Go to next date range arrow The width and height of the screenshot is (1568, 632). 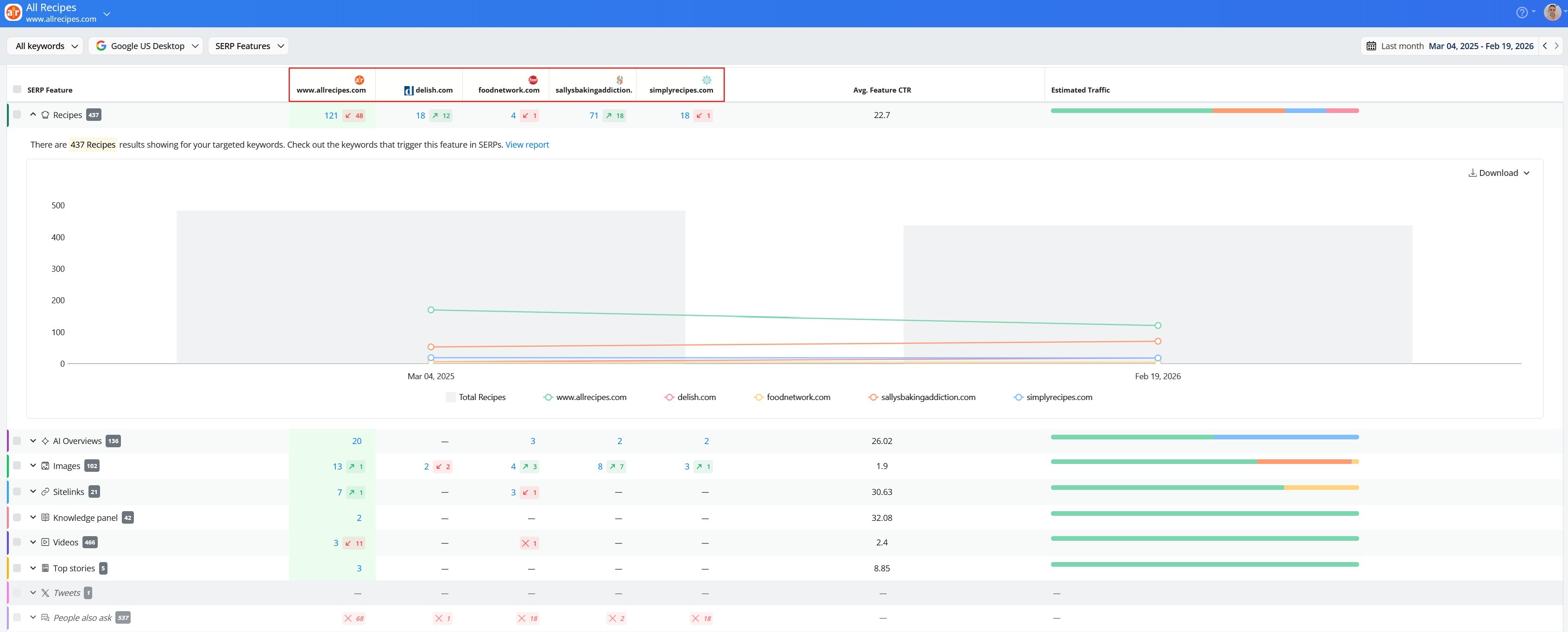pyautogui.click(x=1556, y=46)
